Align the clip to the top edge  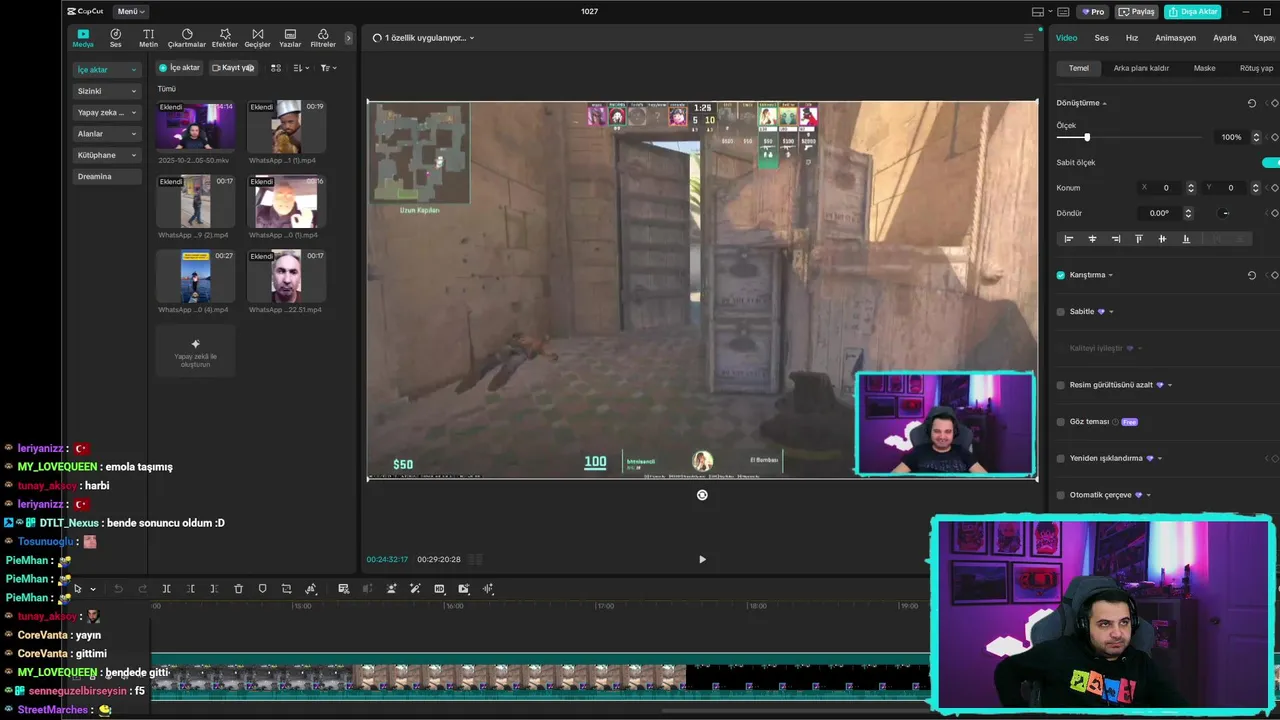[x=1139, y=239]
